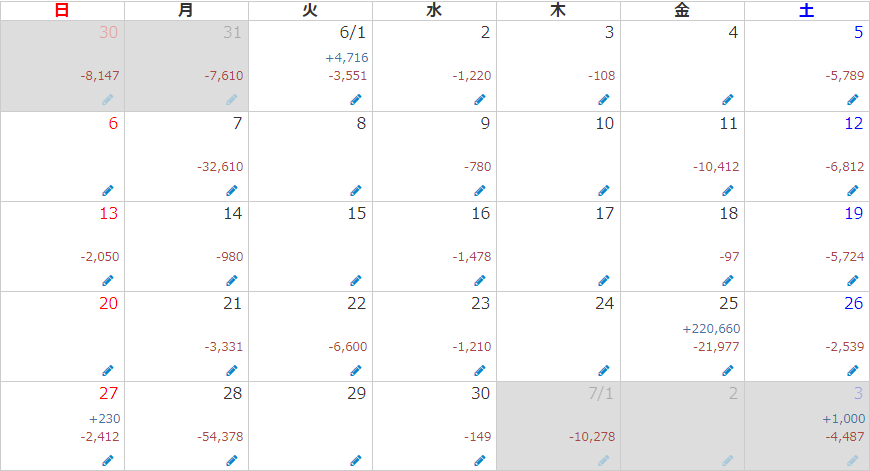870x471 pixels.
Task: Click the faded pencil for May 30
Action: (x=108, y=100)
